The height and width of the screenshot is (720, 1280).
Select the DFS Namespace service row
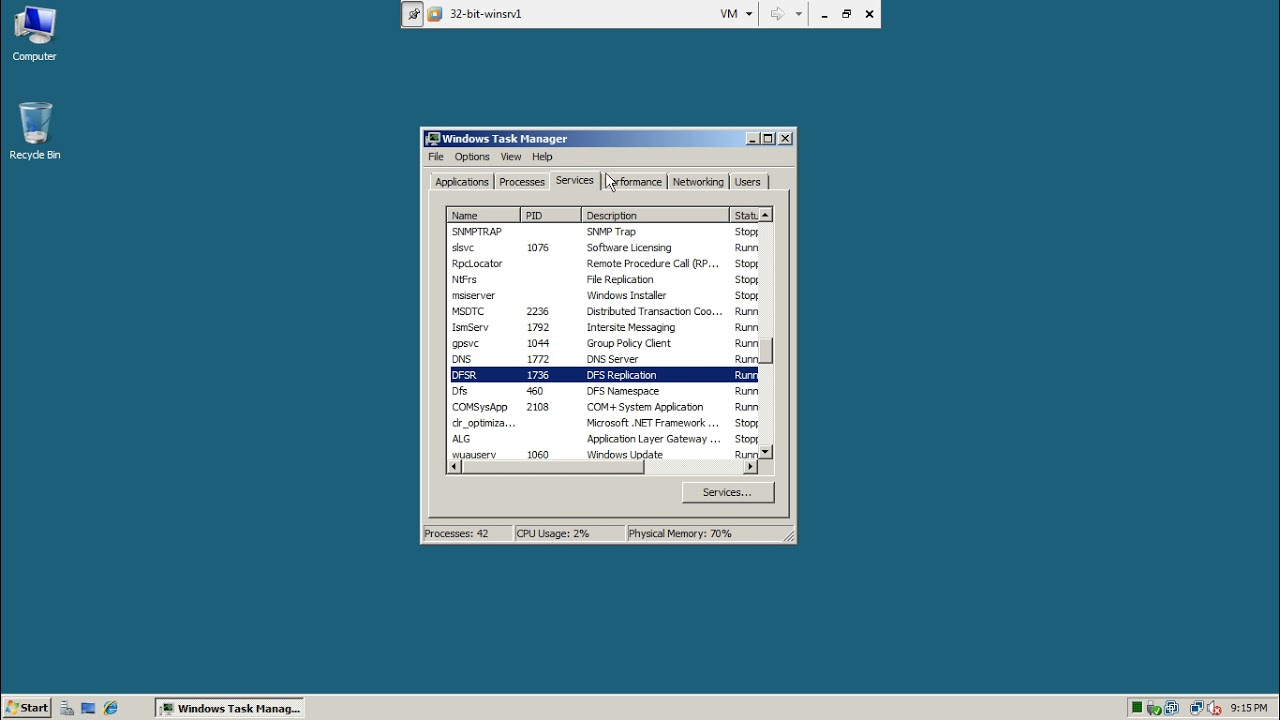click(602, 392)
